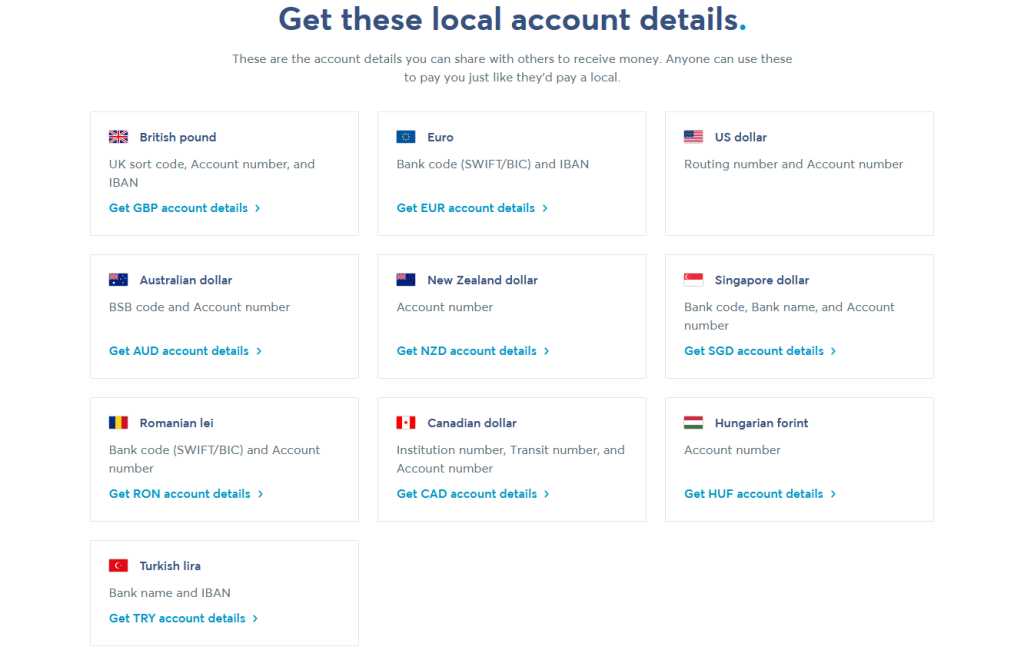The width and height of the screenshot is (1024, 660).
Task: Click the New Zealand dollar flag icon
Action: click(406, 280)
